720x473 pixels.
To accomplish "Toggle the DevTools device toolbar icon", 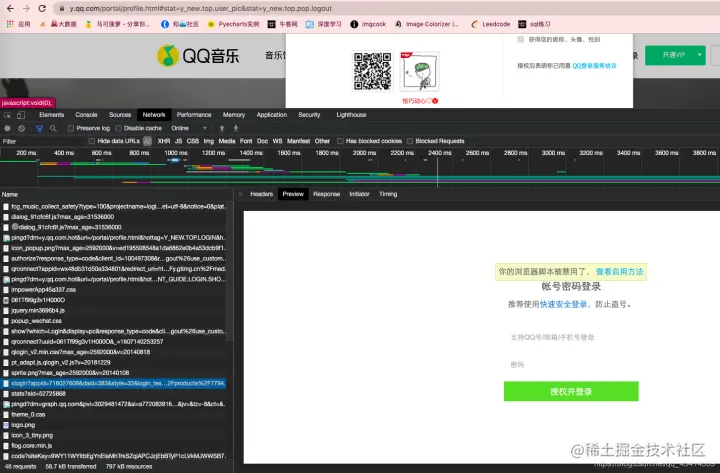I will pos(21,115).
